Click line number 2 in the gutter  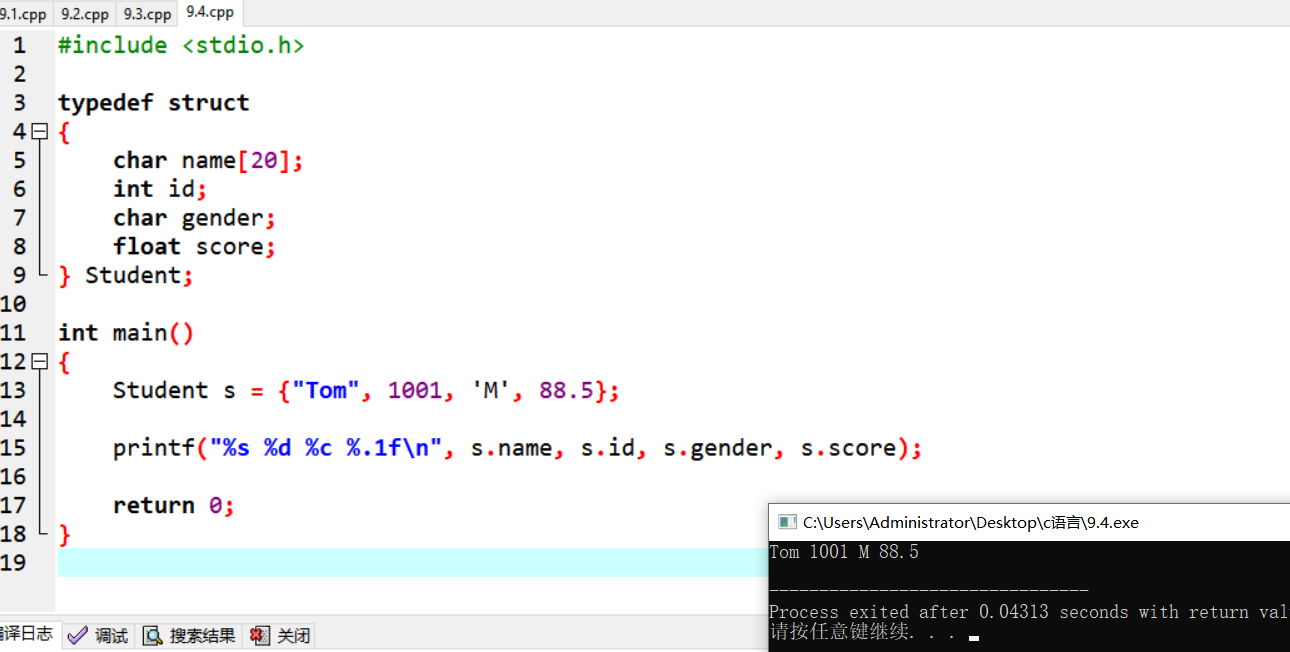click(x=19, y=74)
